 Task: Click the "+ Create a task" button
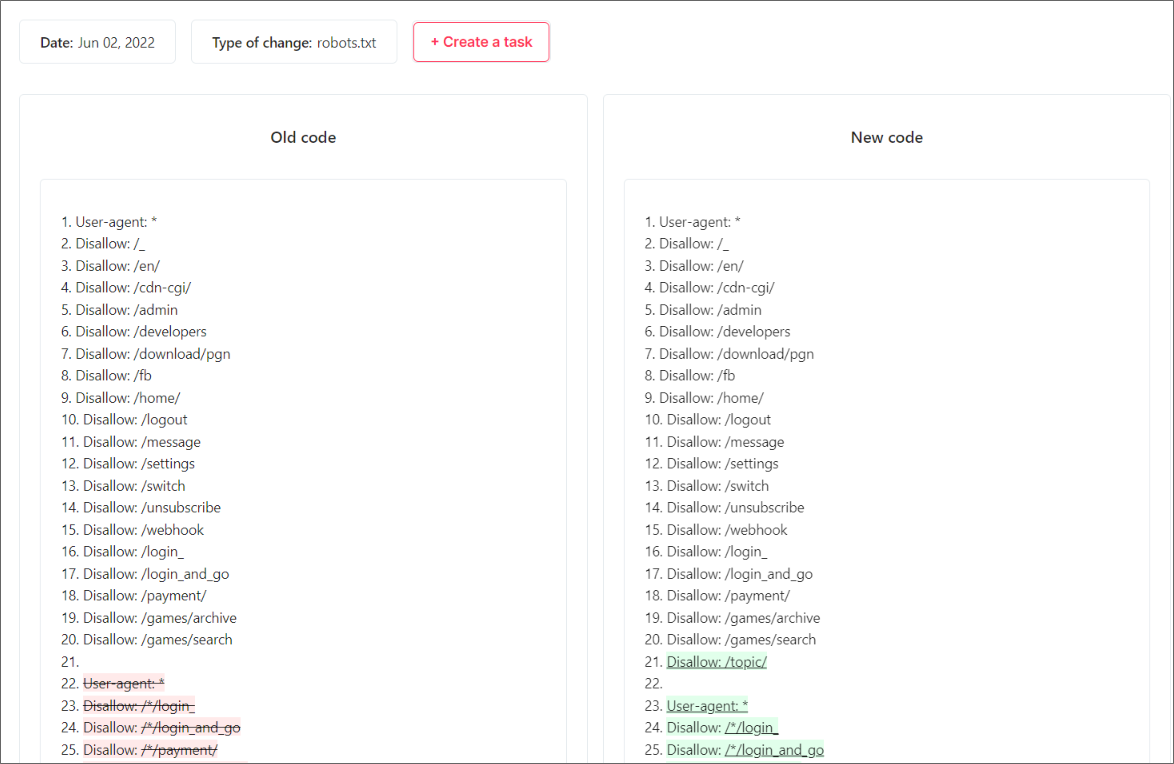click(481, 42)
